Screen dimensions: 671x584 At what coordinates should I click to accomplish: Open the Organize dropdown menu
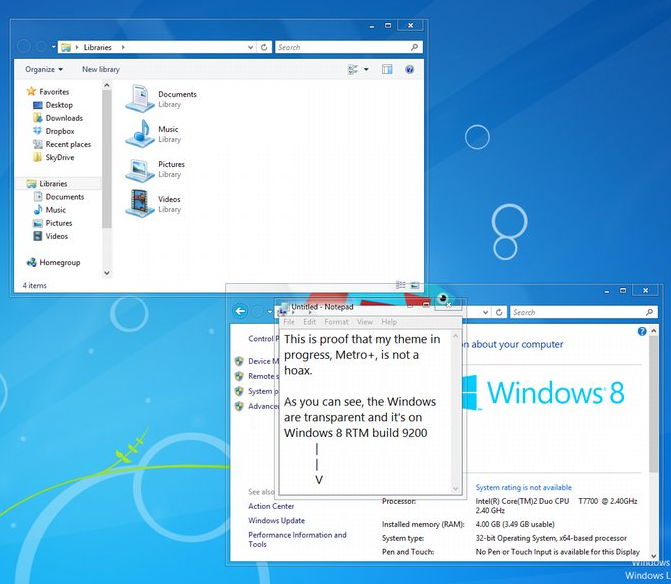point(44,69)
